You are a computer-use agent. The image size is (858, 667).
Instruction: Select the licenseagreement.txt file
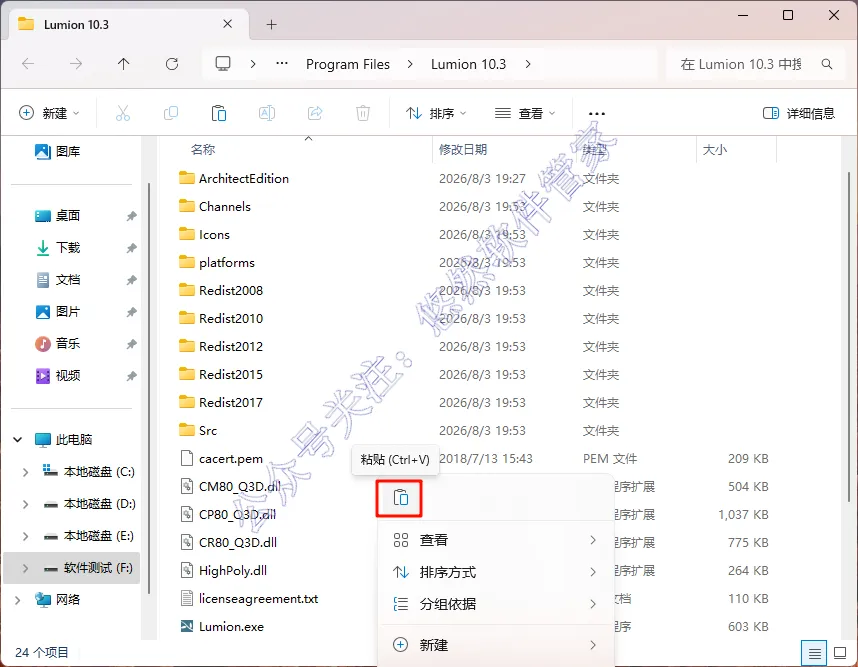click(x=249, y=599)
